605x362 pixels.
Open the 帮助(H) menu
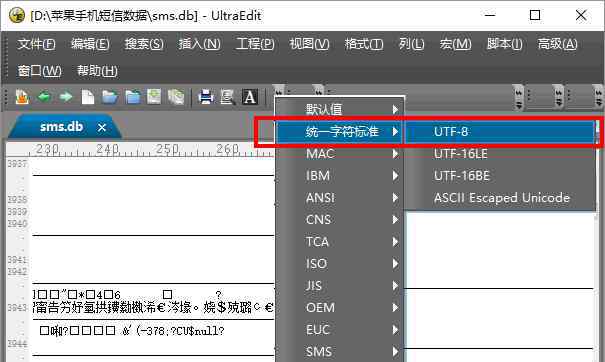tap(97, 71)
